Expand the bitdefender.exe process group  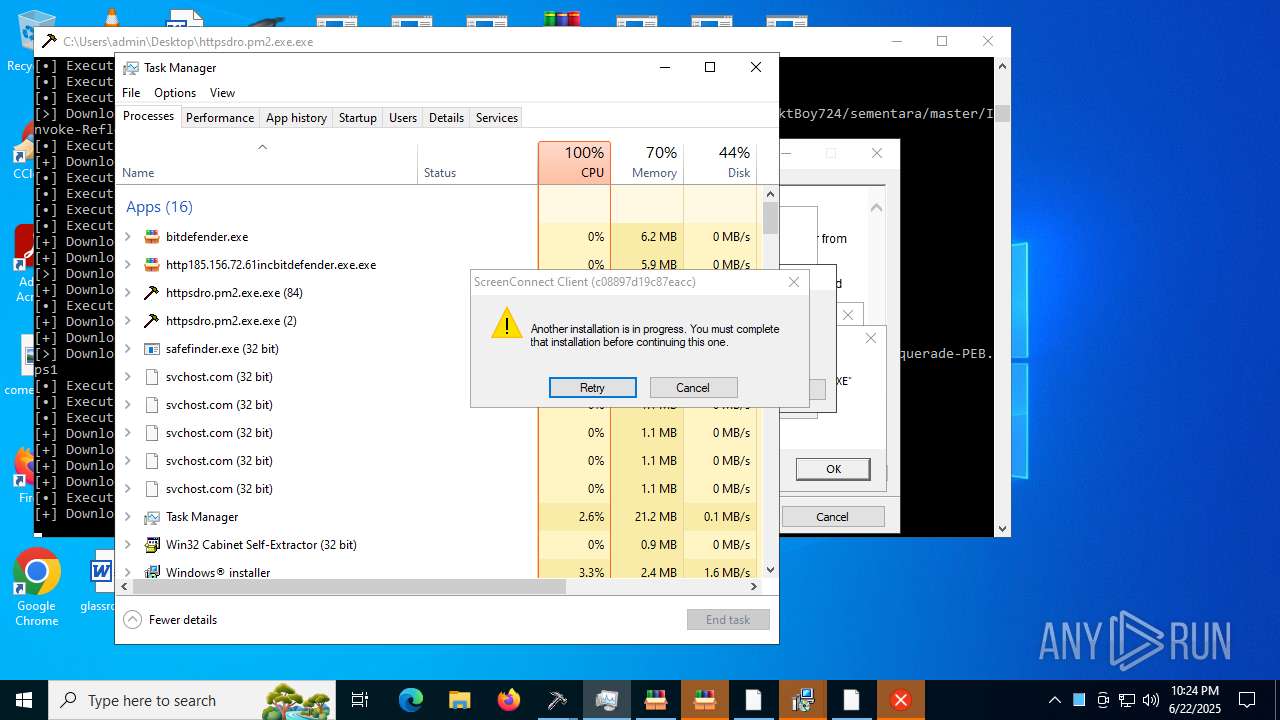click(x=127, y=237)
